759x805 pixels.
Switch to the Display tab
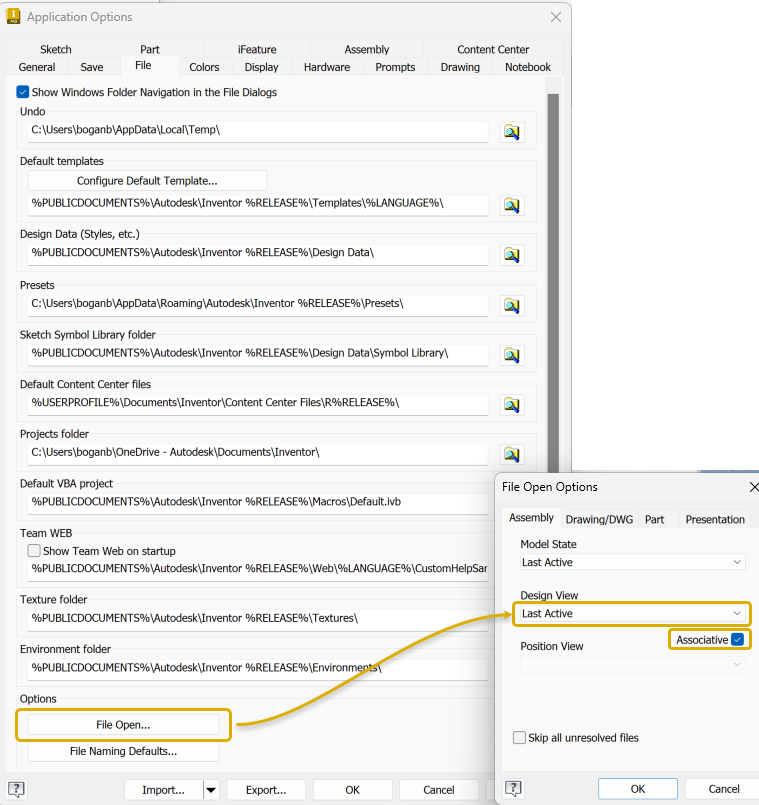pos(261,67)
